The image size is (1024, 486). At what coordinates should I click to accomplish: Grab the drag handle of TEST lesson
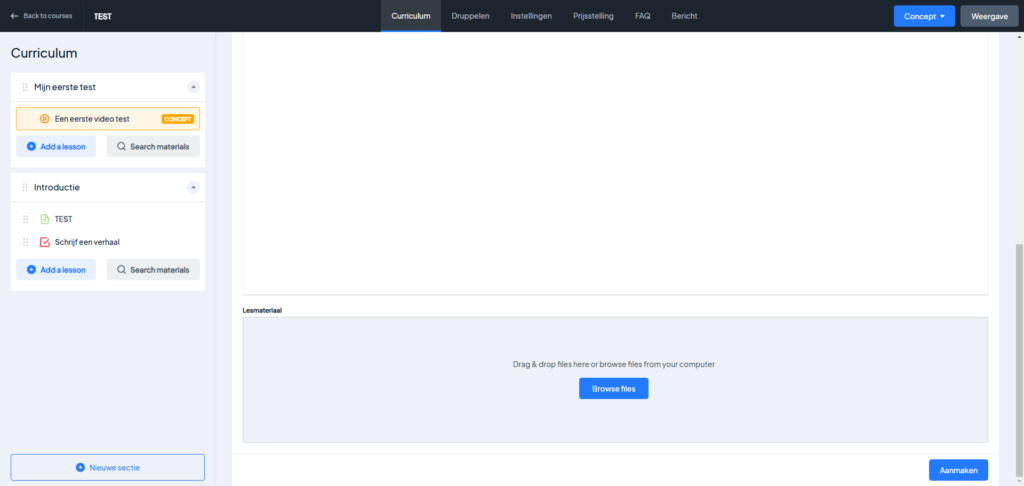tap(25, 219)
